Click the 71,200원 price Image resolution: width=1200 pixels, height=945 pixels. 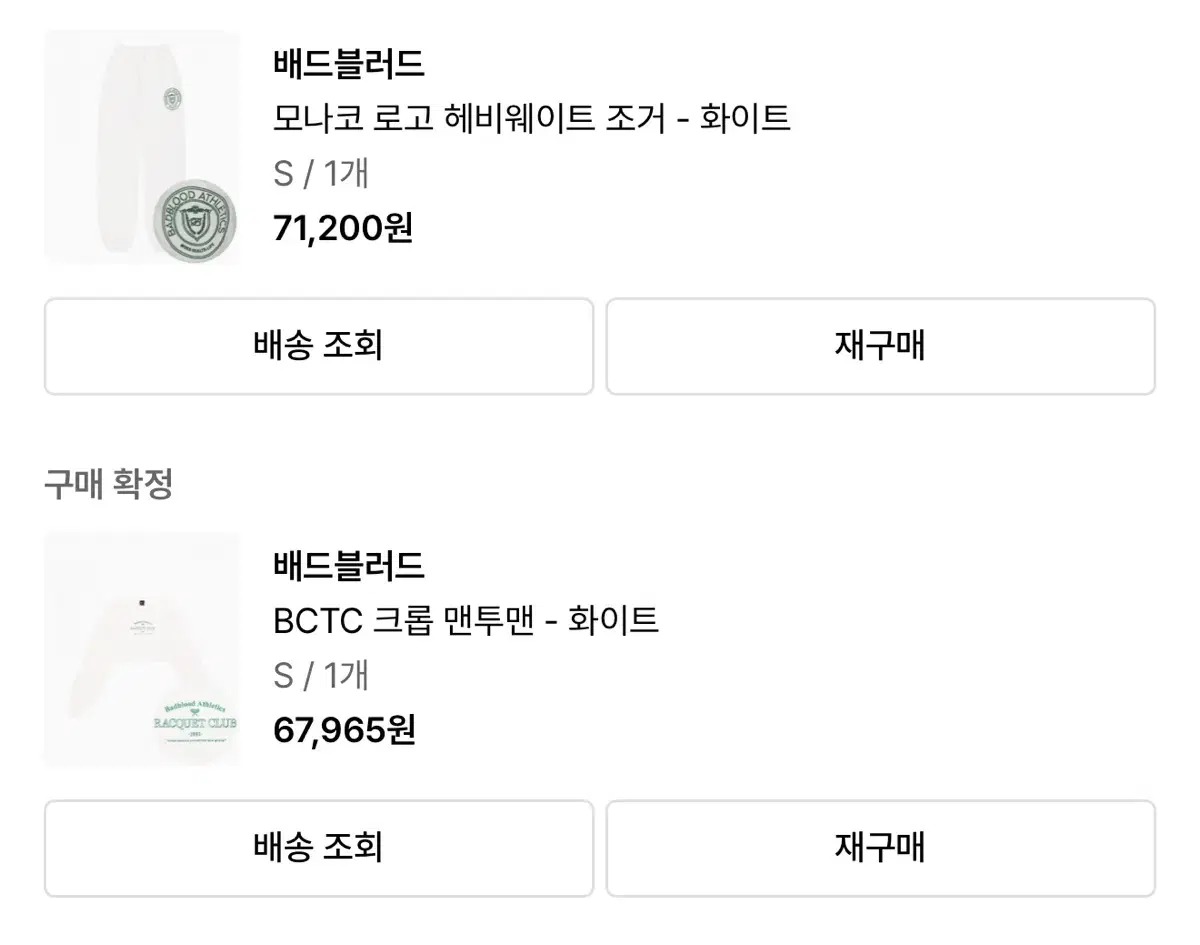[x=342, y=229]
